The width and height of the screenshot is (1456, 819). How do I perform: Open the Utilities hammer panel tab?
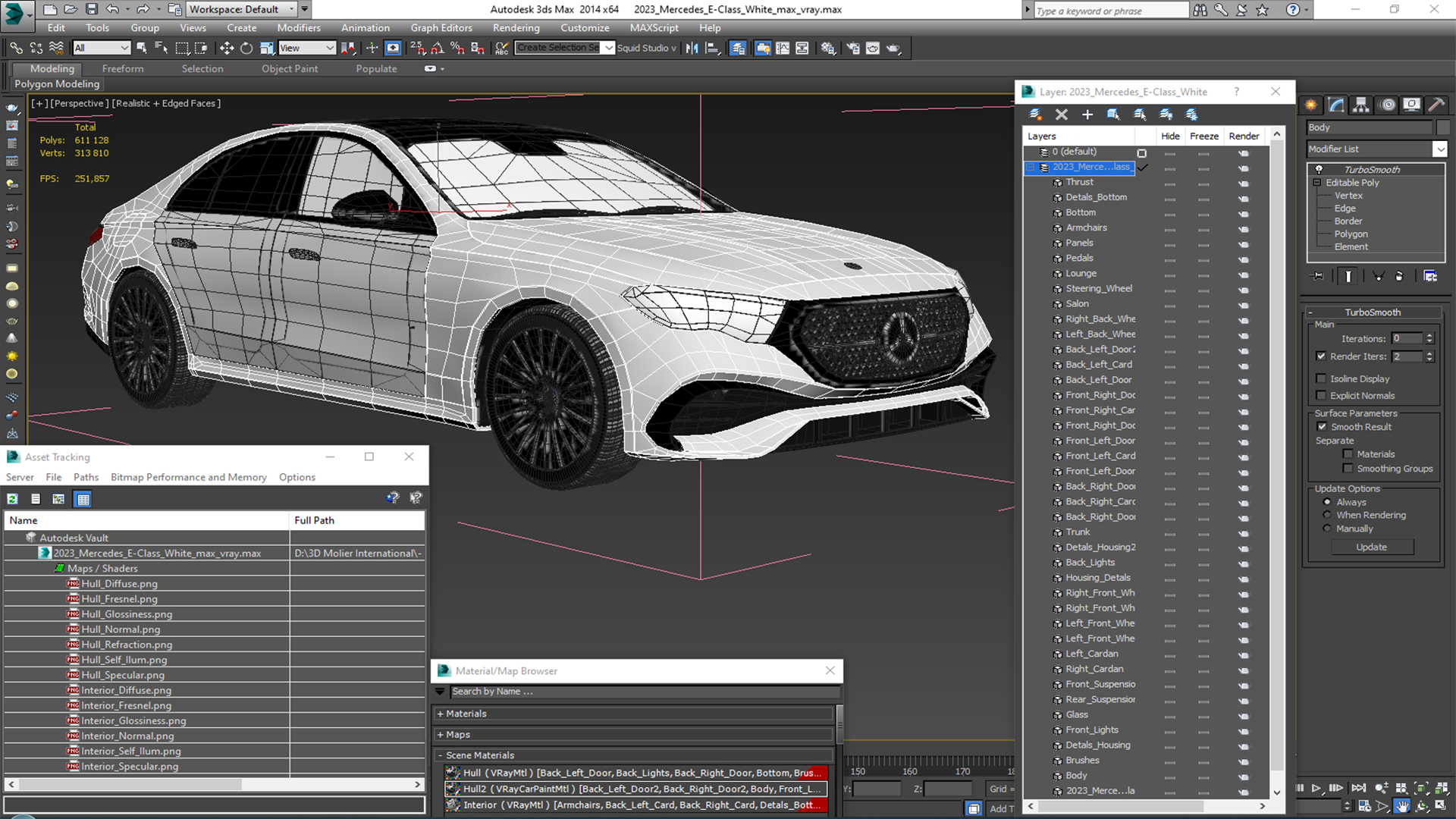coord(1436,105)
